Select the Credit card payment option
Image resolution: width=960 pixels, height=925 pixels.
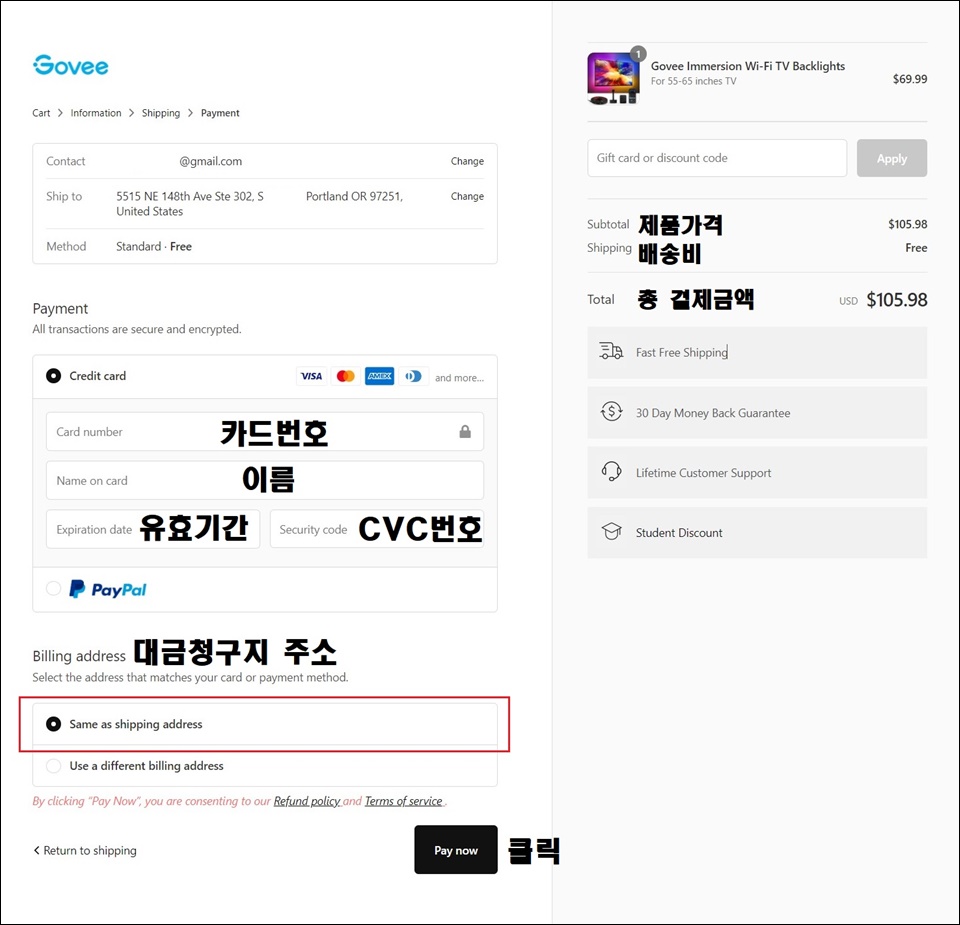click(x=53, y=376)
